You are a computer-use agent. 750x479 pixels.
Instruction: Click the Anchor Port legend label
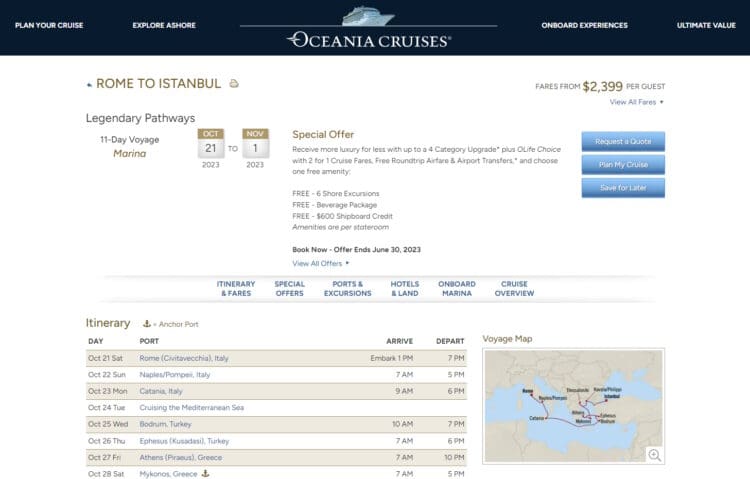click(x=178, y=324)
